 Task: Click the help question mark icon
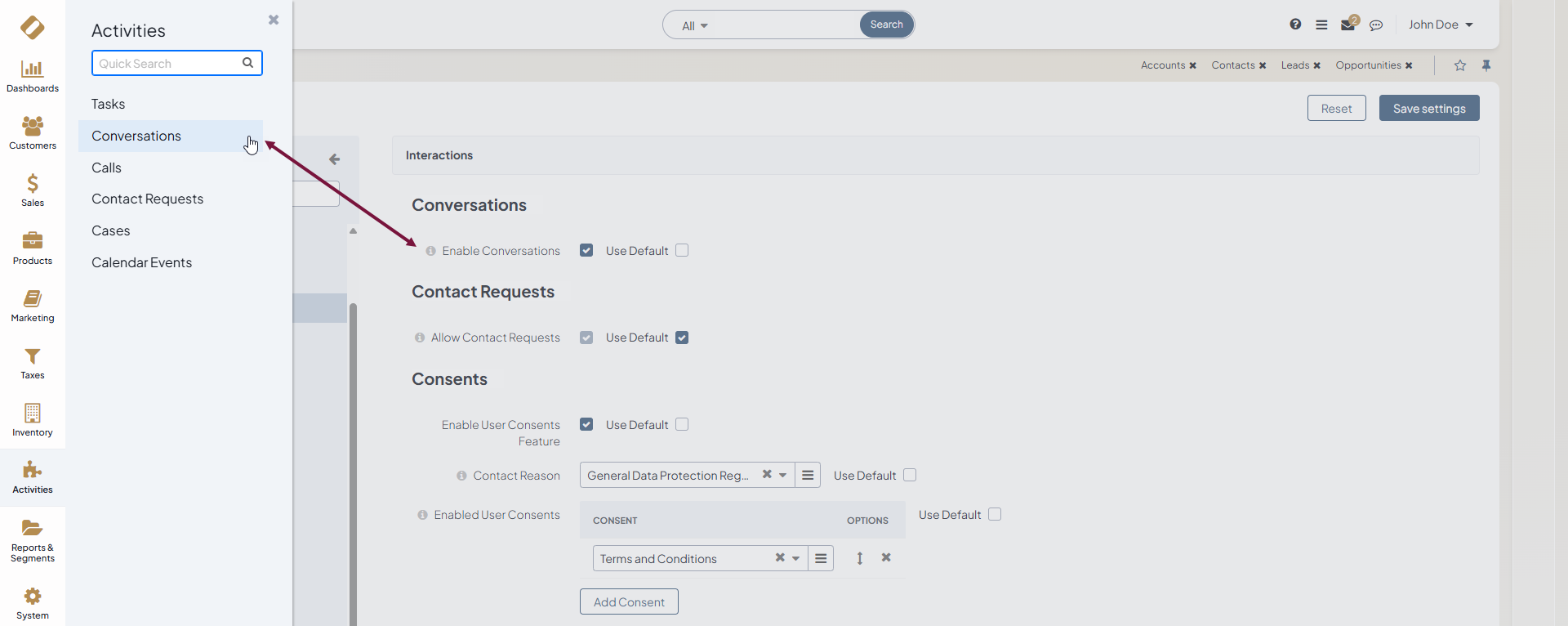(1295, 25)
